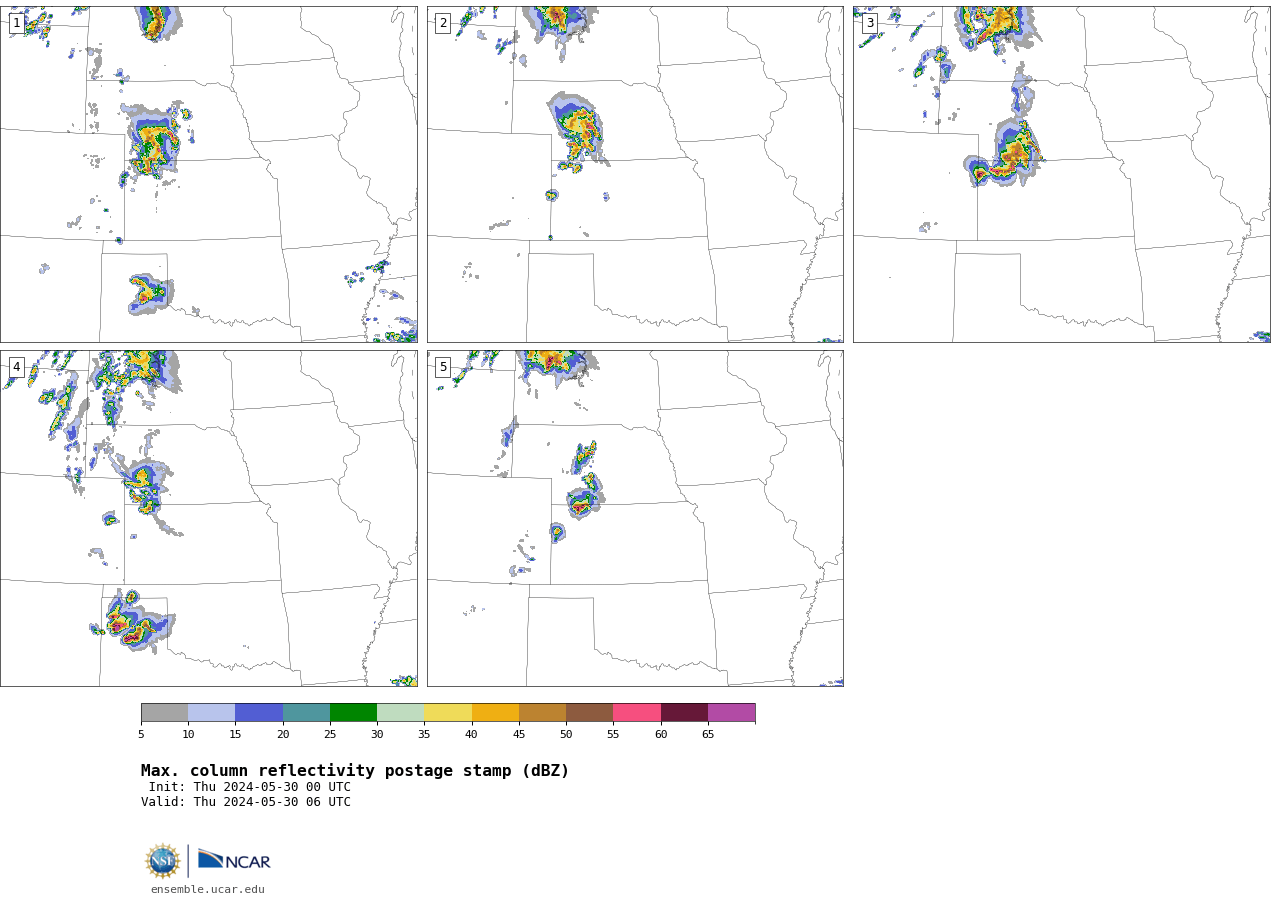This screenshot has height=901, width=1280.
Task: Click the colorbar tick label 30
Action: pos(377,735)
